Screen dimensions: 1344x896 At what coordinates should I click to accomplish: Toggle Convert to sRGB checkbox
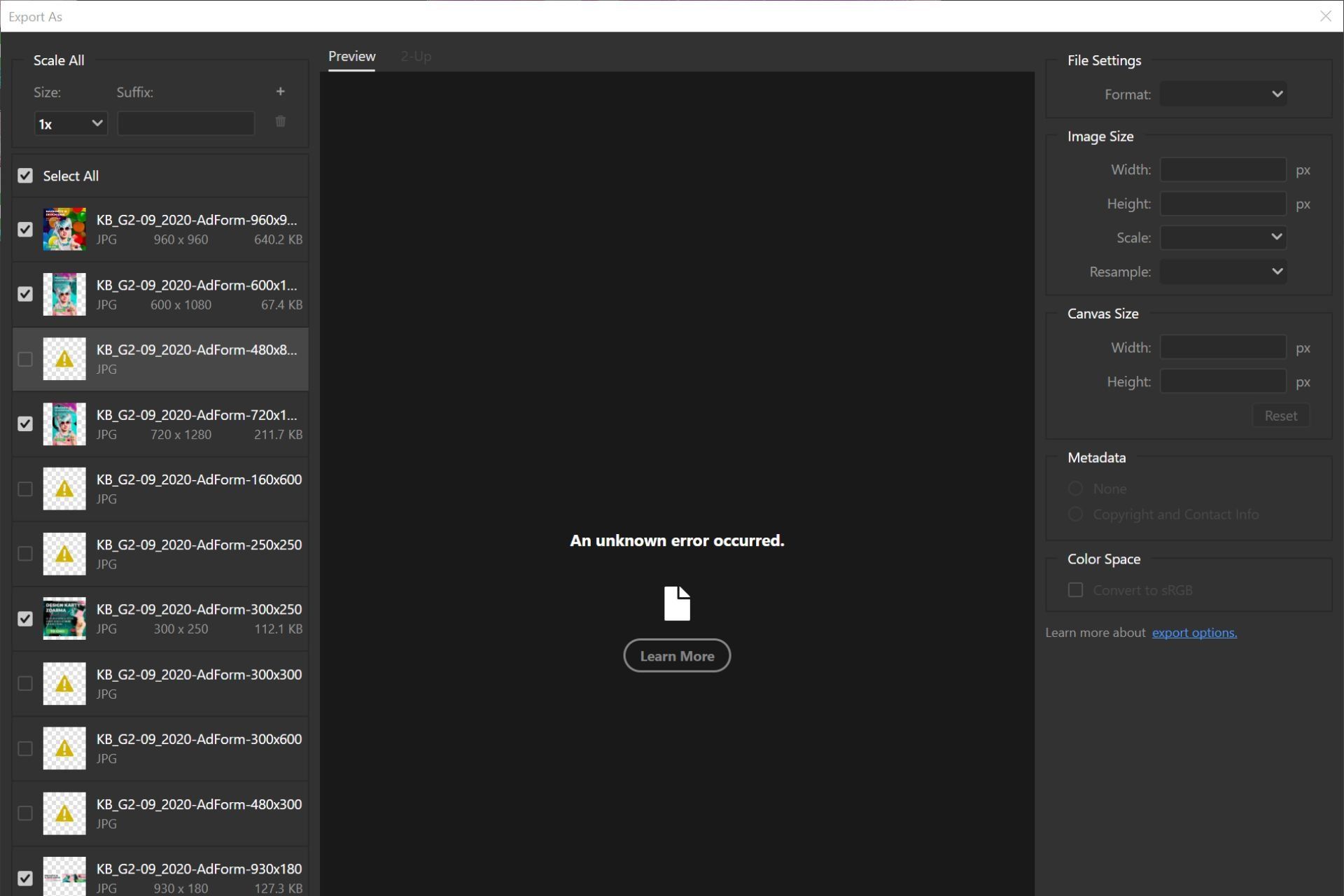point(1075,590)
